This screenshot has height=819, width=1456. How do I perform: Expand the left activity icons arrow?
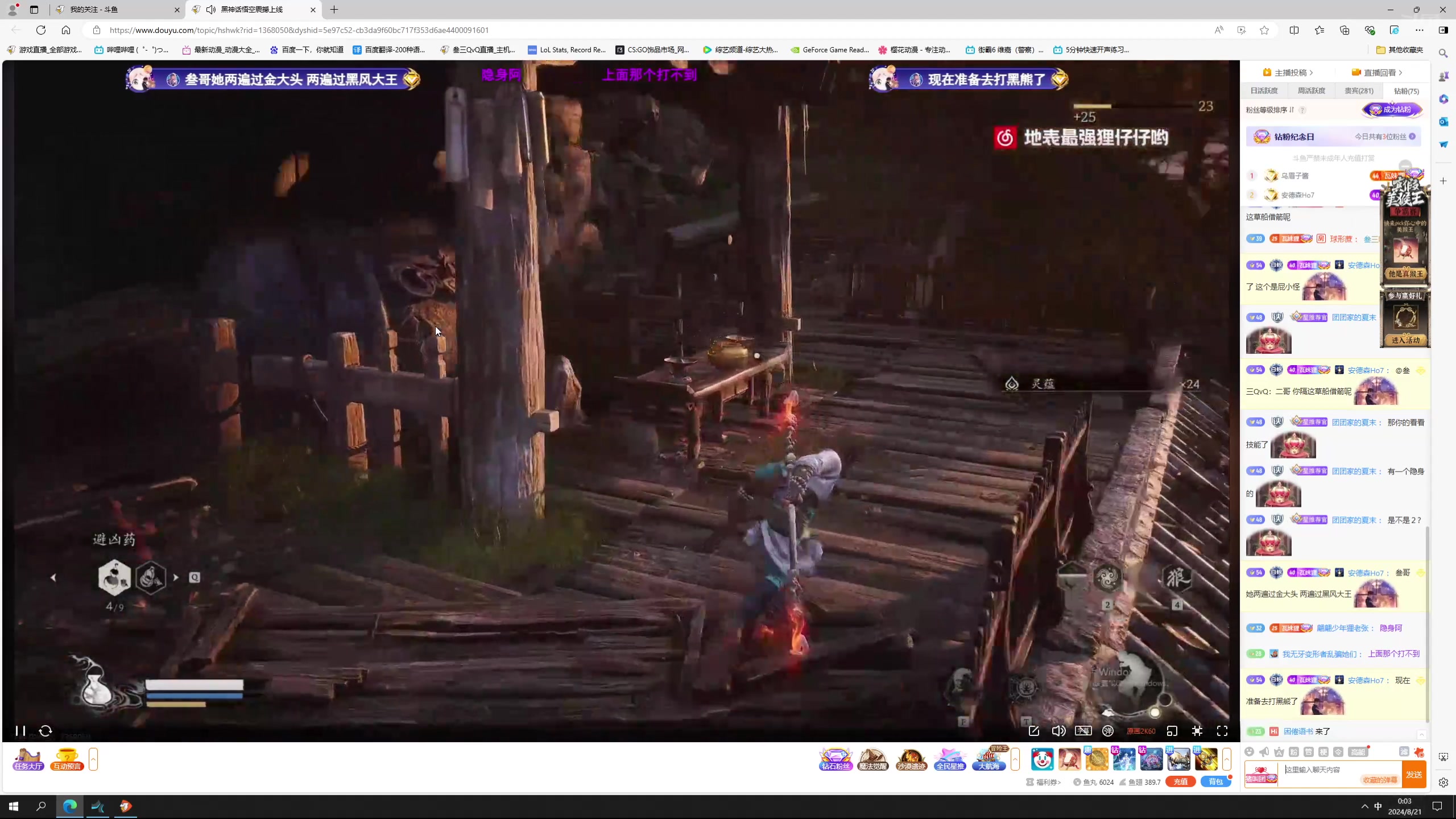93,759
